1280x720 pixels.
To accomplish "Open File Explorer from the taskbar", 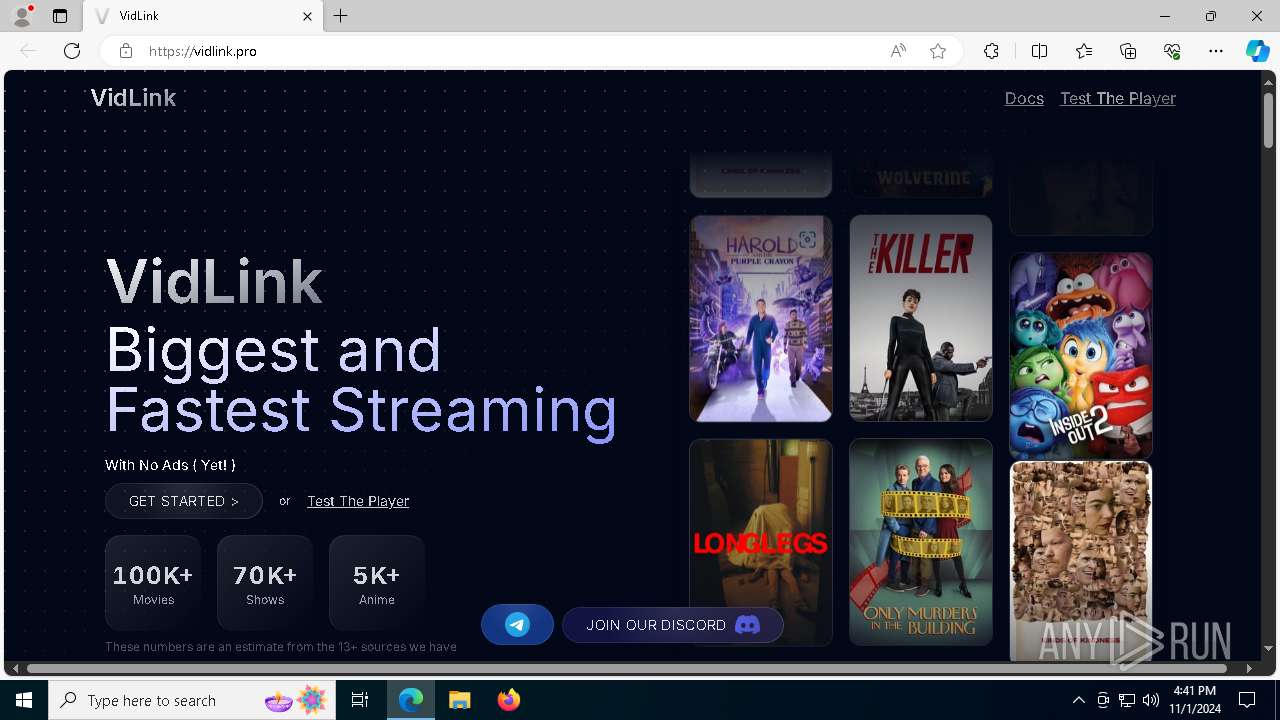I will coord(459,700).
